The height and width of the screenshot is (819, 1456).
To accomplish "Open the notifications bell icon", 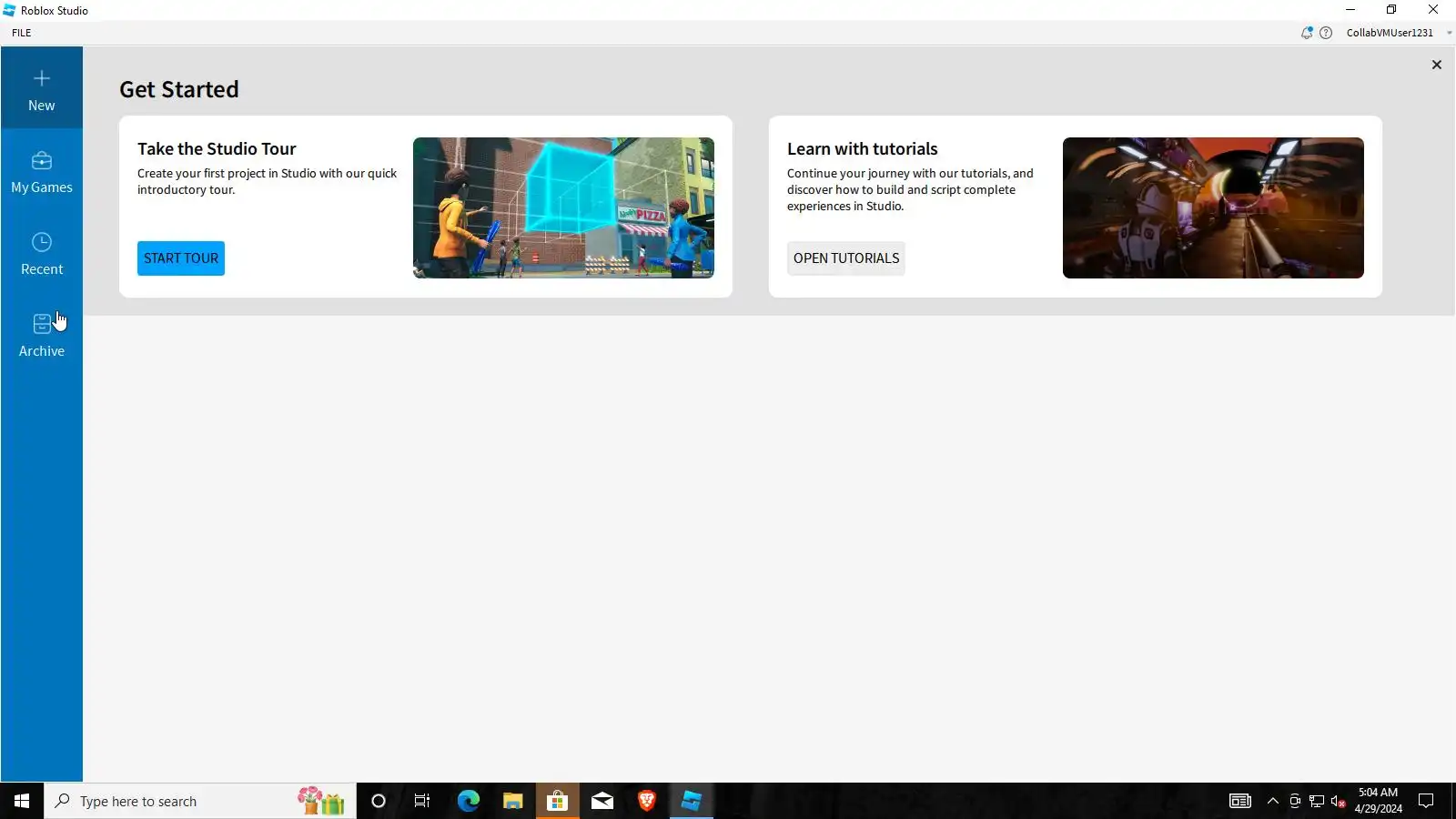I will (x=1307, y=33).
